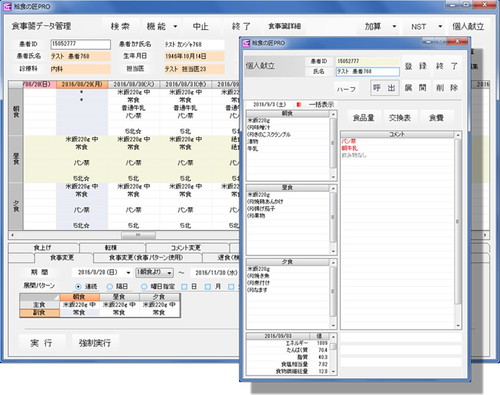Click the エネルギー row in nutrition list
The width and height of the screenshot is (500, 395).
click(x=288, y=343)
